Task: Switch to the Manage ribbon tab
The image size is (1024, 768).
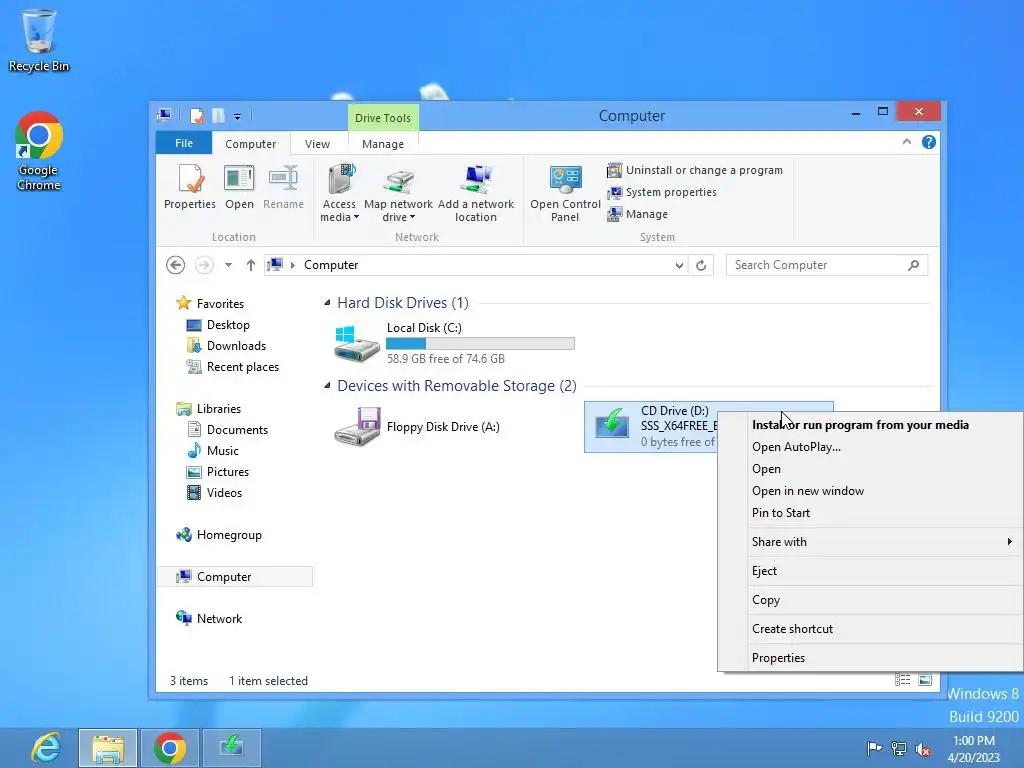Action: click(383, 144)
